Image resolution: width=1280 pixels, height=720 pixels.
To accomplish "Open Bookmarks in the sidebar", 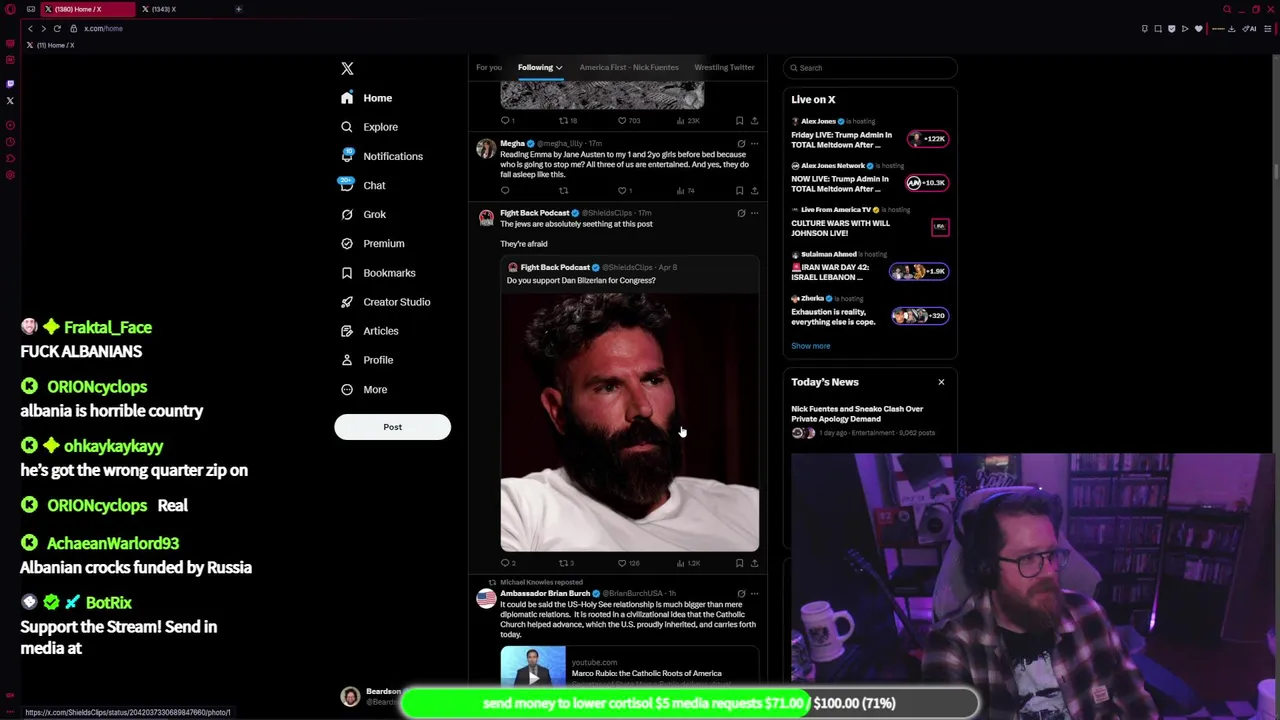I will click(x=377, y=272).
